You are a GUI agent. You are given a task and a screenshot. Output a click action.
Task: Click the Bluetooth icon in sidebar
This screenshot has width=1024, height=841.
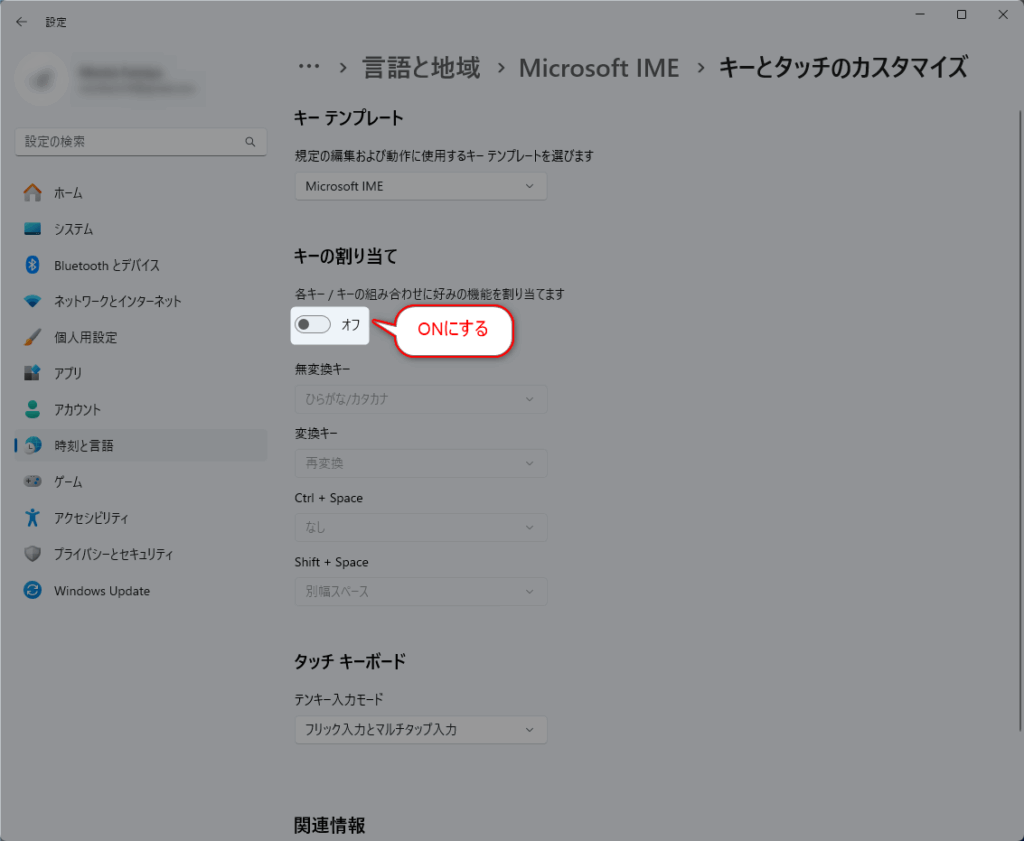32,265
